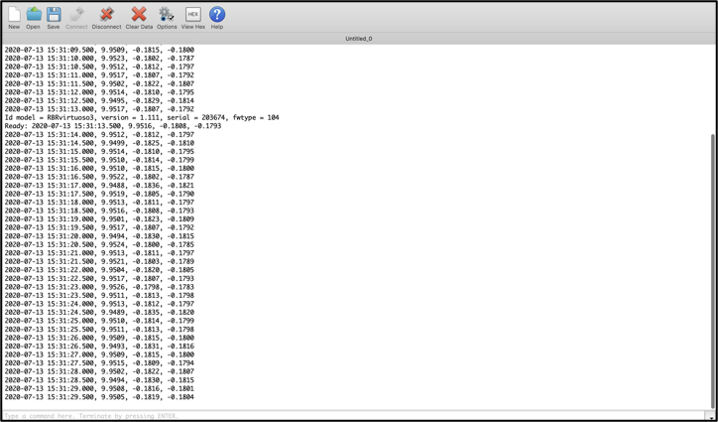The width and height of the screenshot is (718, 422).
Task: Clear received data with Clear Data
Action: coord(139,15)
